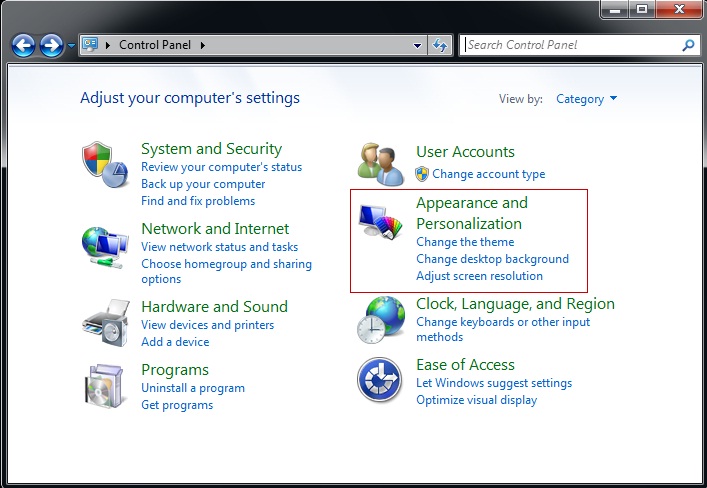707x488 pixels.
Task: Open the recent pages dropdown arrow
Action: pos(70,46)
